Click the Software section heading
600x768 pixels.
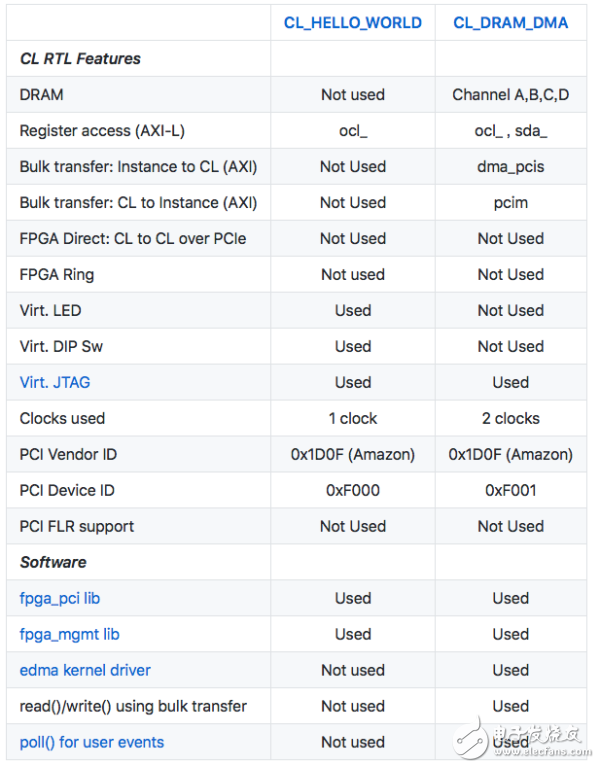pos(53,562)
